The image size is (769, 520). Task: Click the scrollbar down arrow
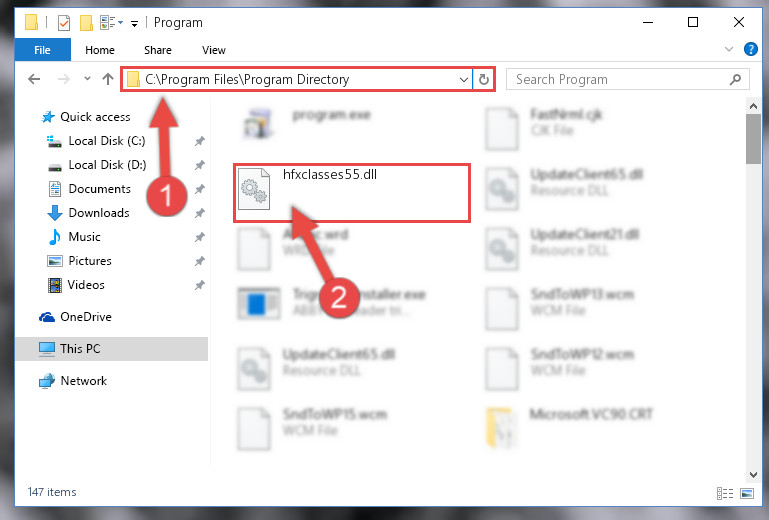coord(753,475)
